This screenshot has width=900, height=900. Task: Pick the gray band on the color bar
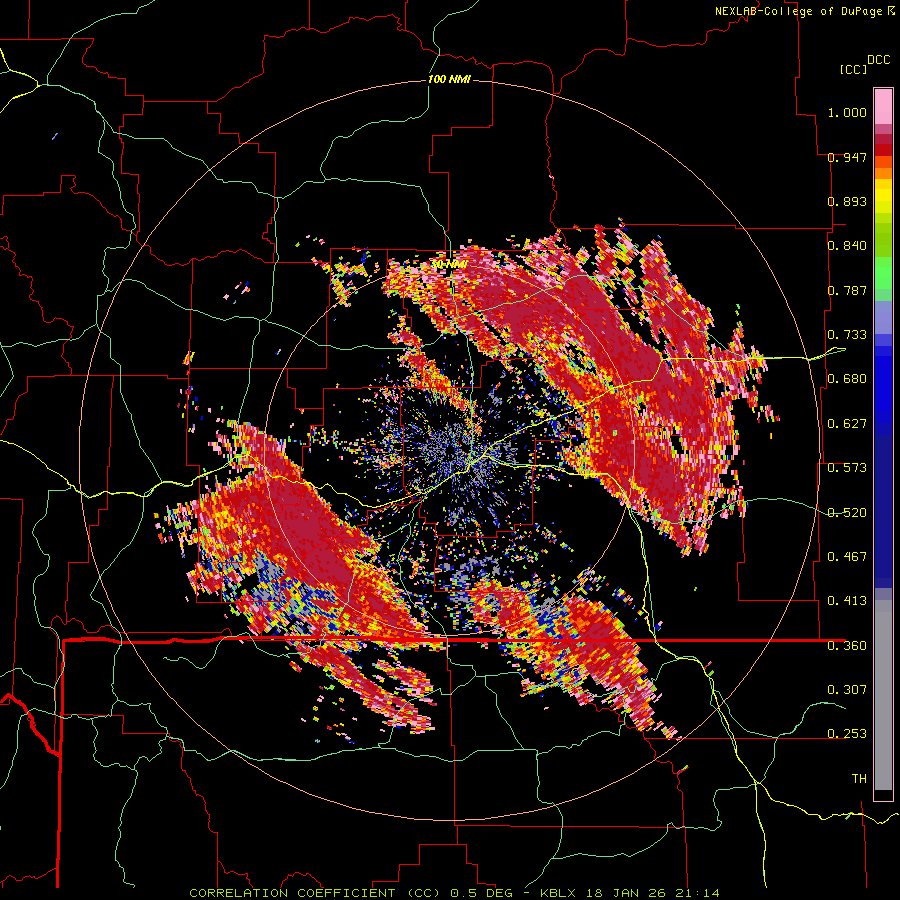click(x=883, y=695)
